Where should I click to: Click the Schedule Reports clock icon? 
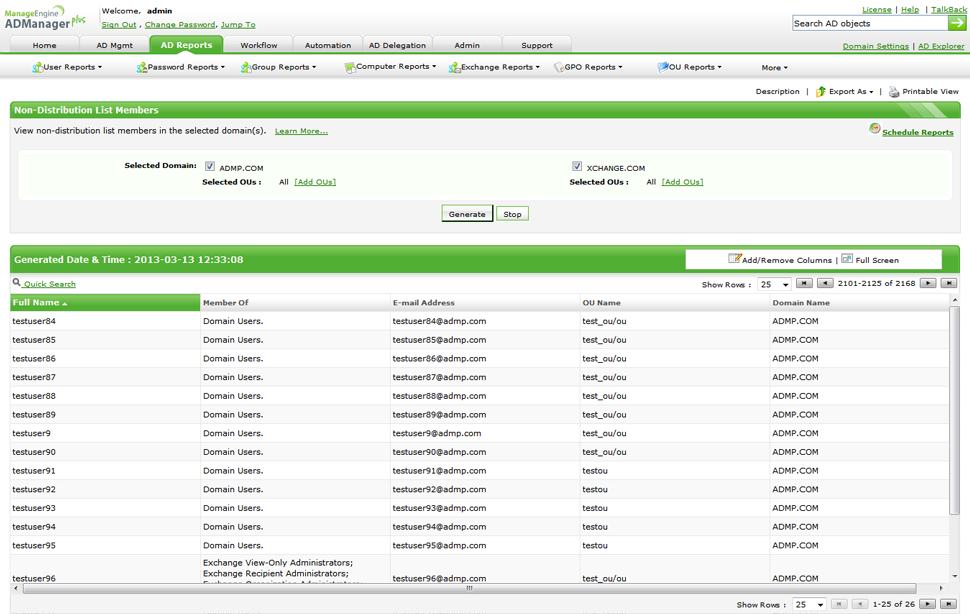tap(875, 129)
